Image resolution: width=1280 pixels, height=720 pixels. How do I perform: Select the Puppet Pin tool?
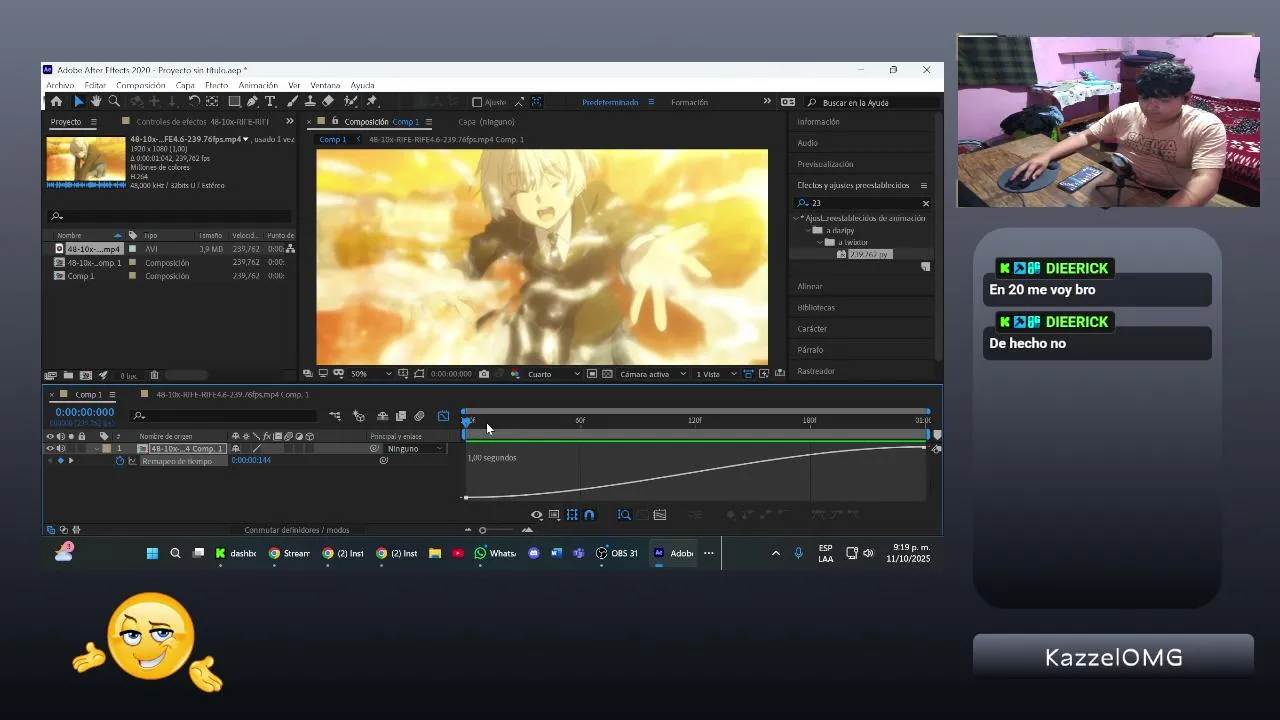[x=372, y=102]
